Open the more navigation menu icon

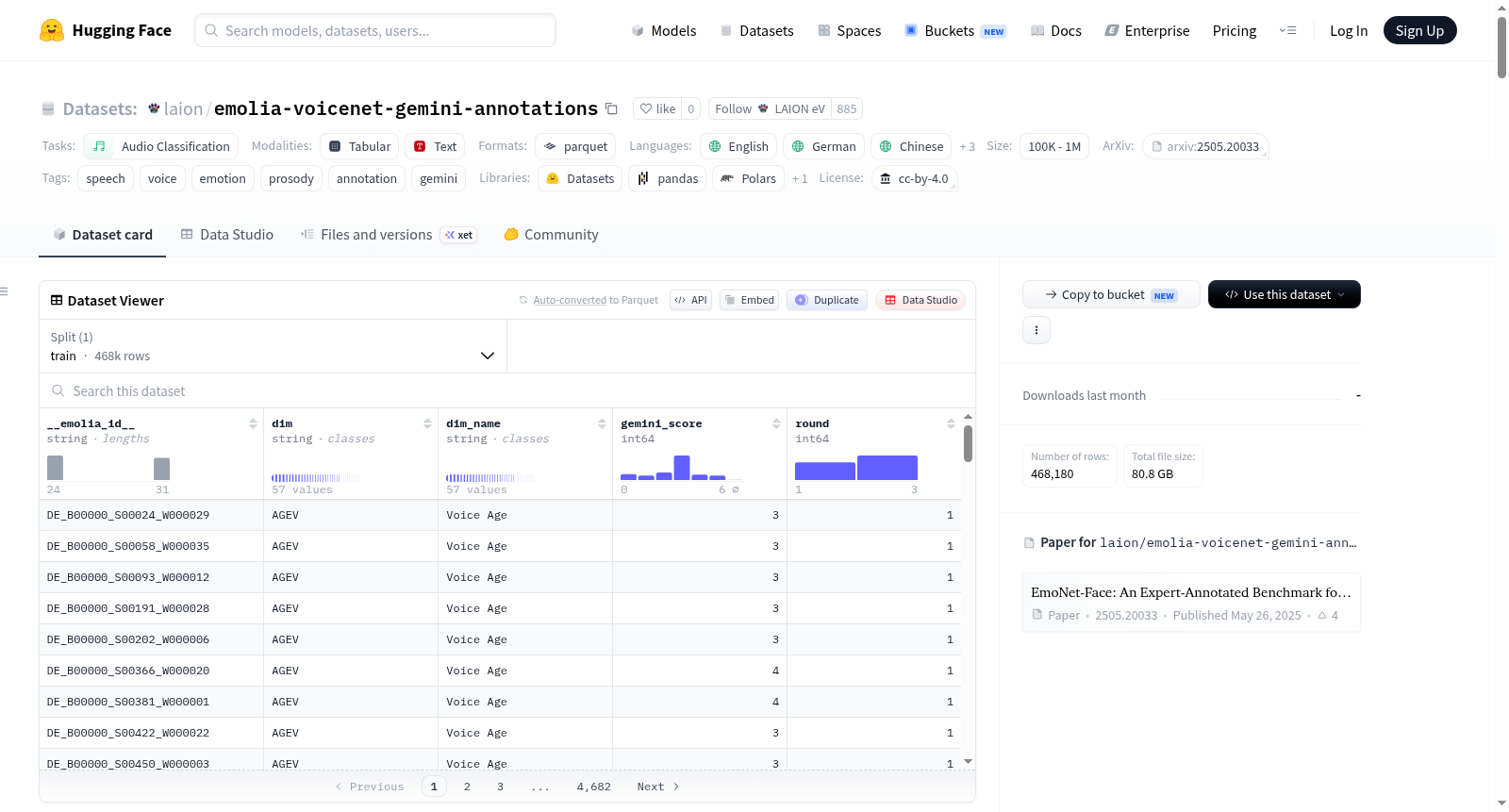[1287, 30]
